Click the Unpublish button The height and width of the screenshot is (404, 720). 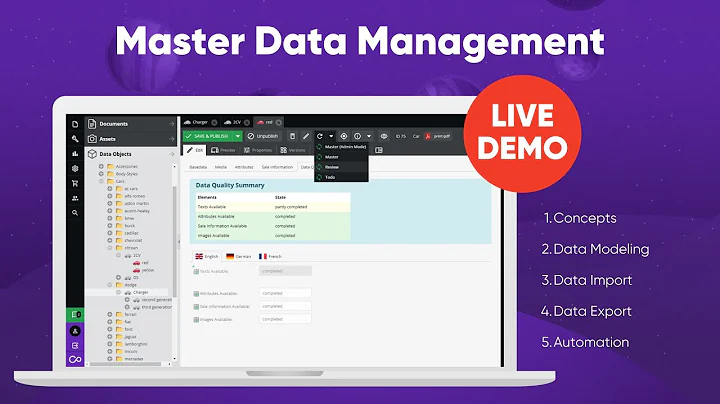pos(263,136)
